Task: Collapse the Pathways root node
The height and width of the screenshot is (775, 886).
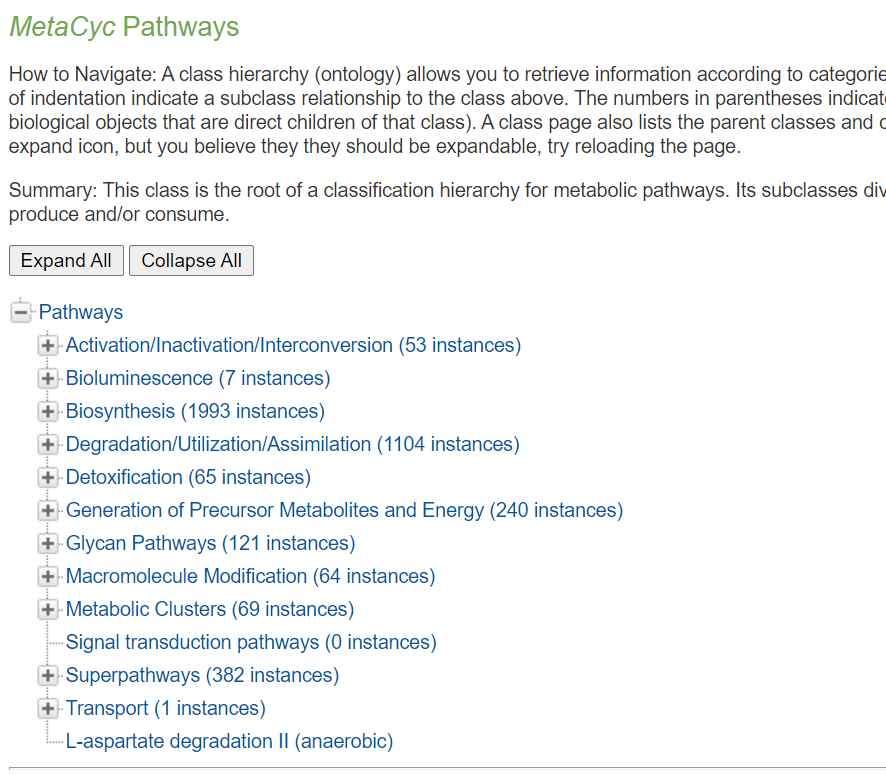Action: tap(20, 313)
